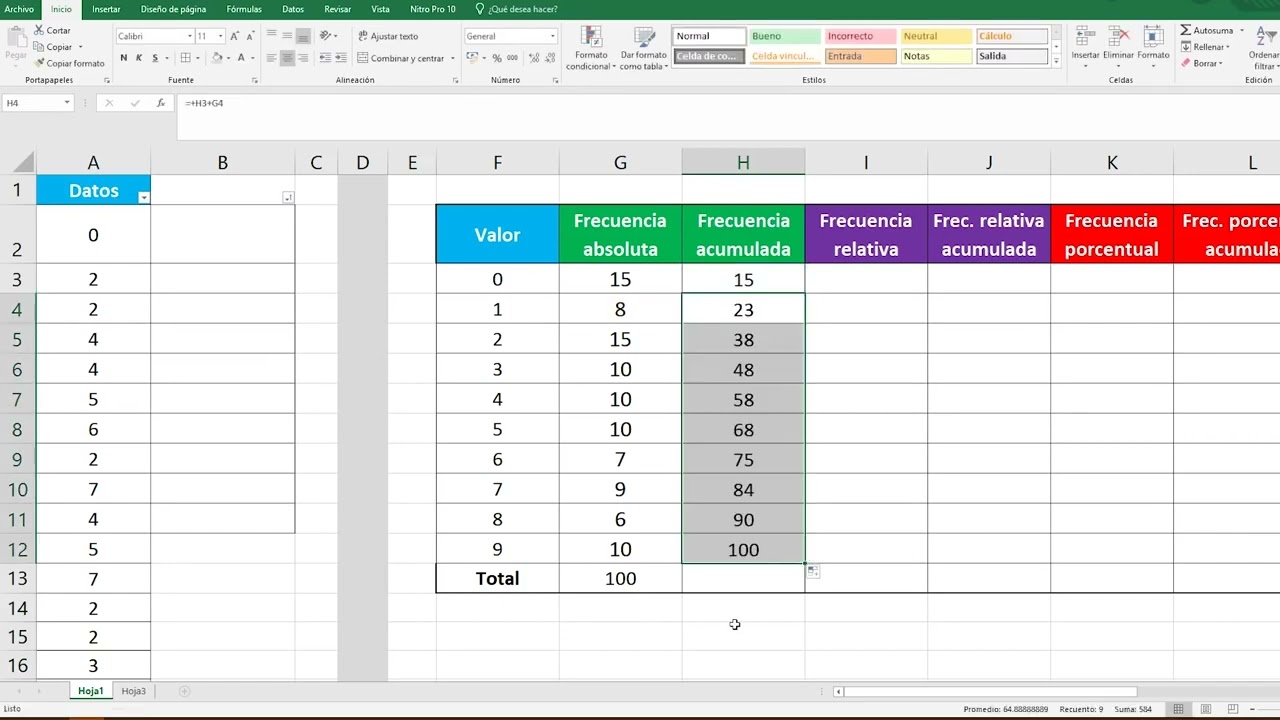Image resolution: width=1280 pixels, height=720 pixels.
Task: Click the horizontal scrollbar
Action: coord(990,691)
